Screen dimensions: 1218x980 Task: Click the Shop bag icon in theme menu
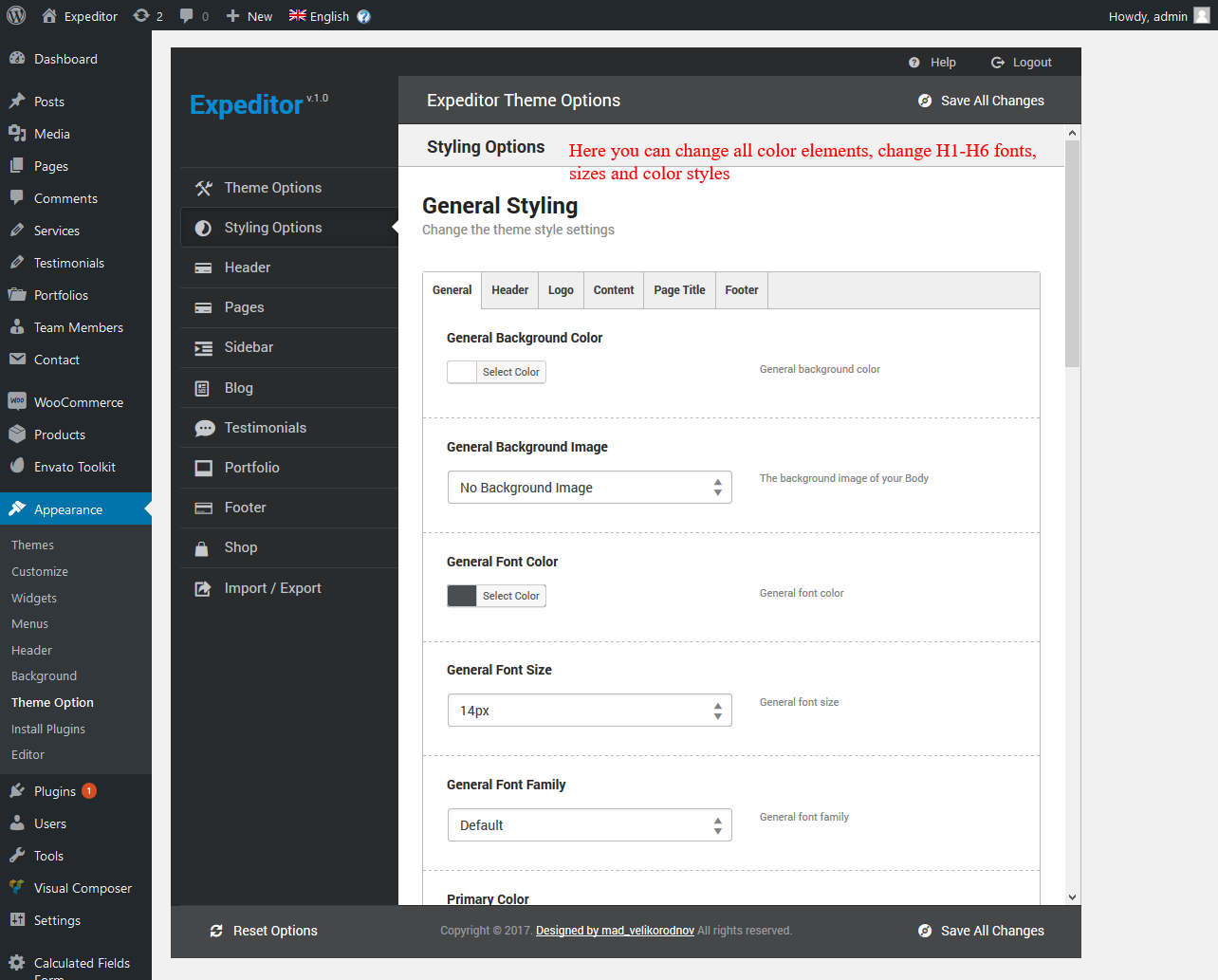click(202, 548)
